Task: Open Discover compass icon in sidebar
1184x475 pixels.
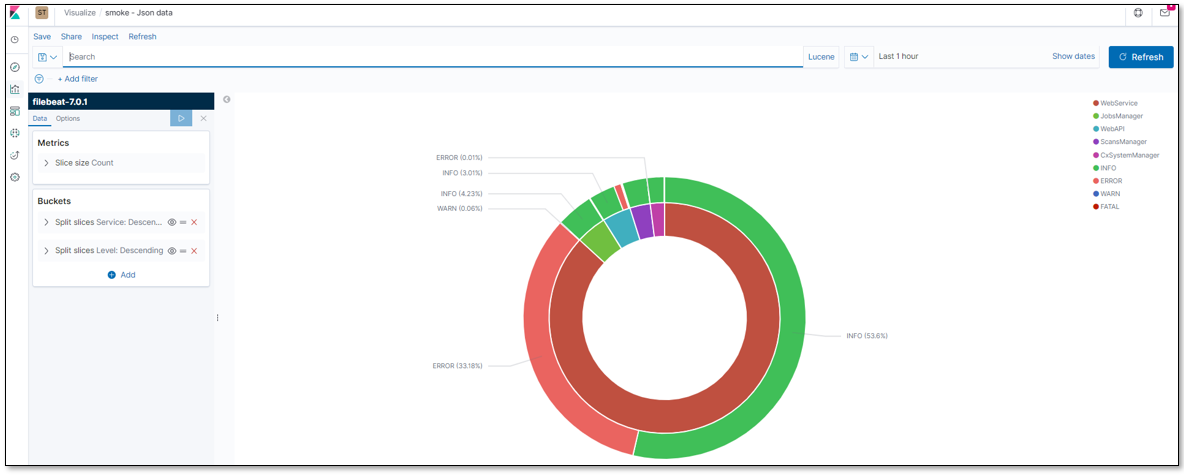Action: (14, 67)
